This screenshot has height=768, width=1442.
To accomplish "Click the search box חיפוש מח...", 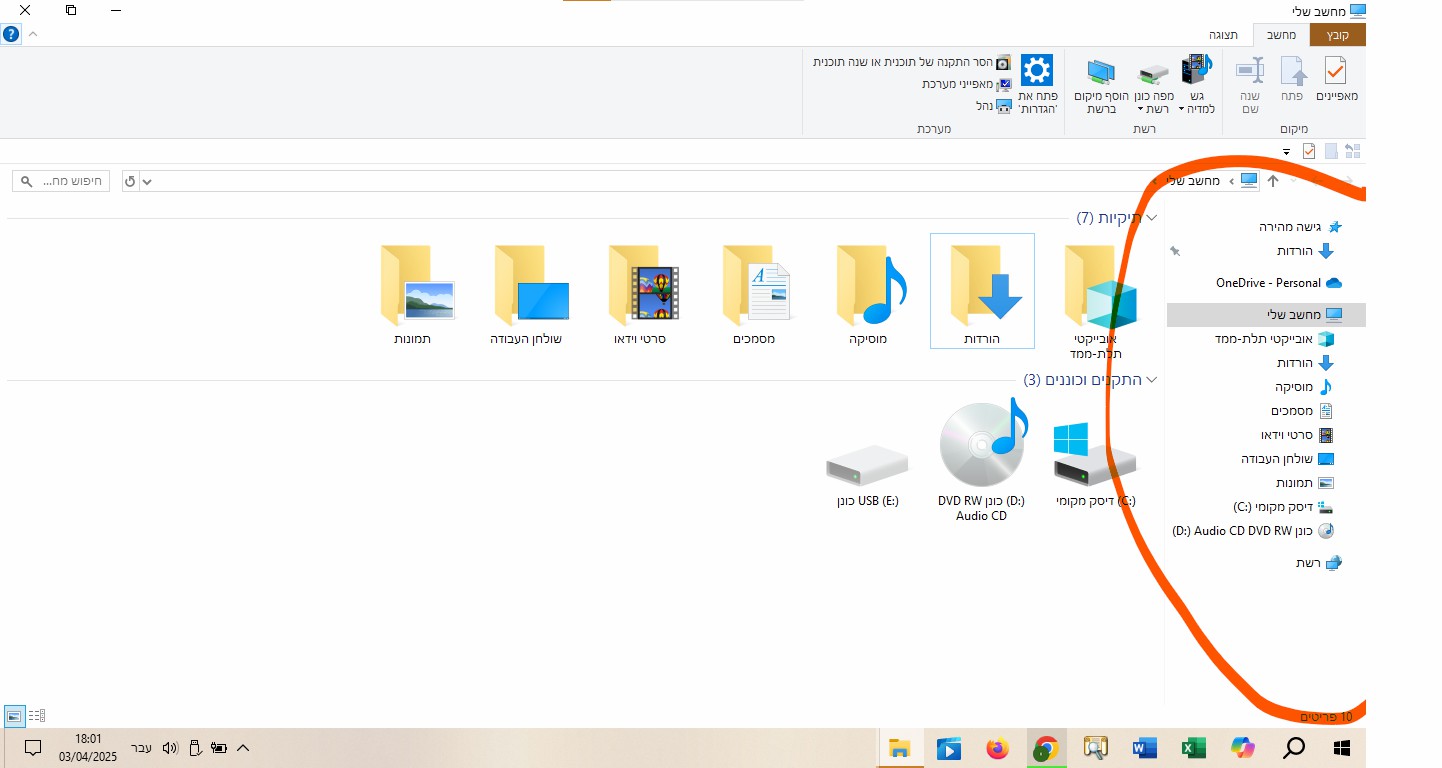I will tap(62, 181).
